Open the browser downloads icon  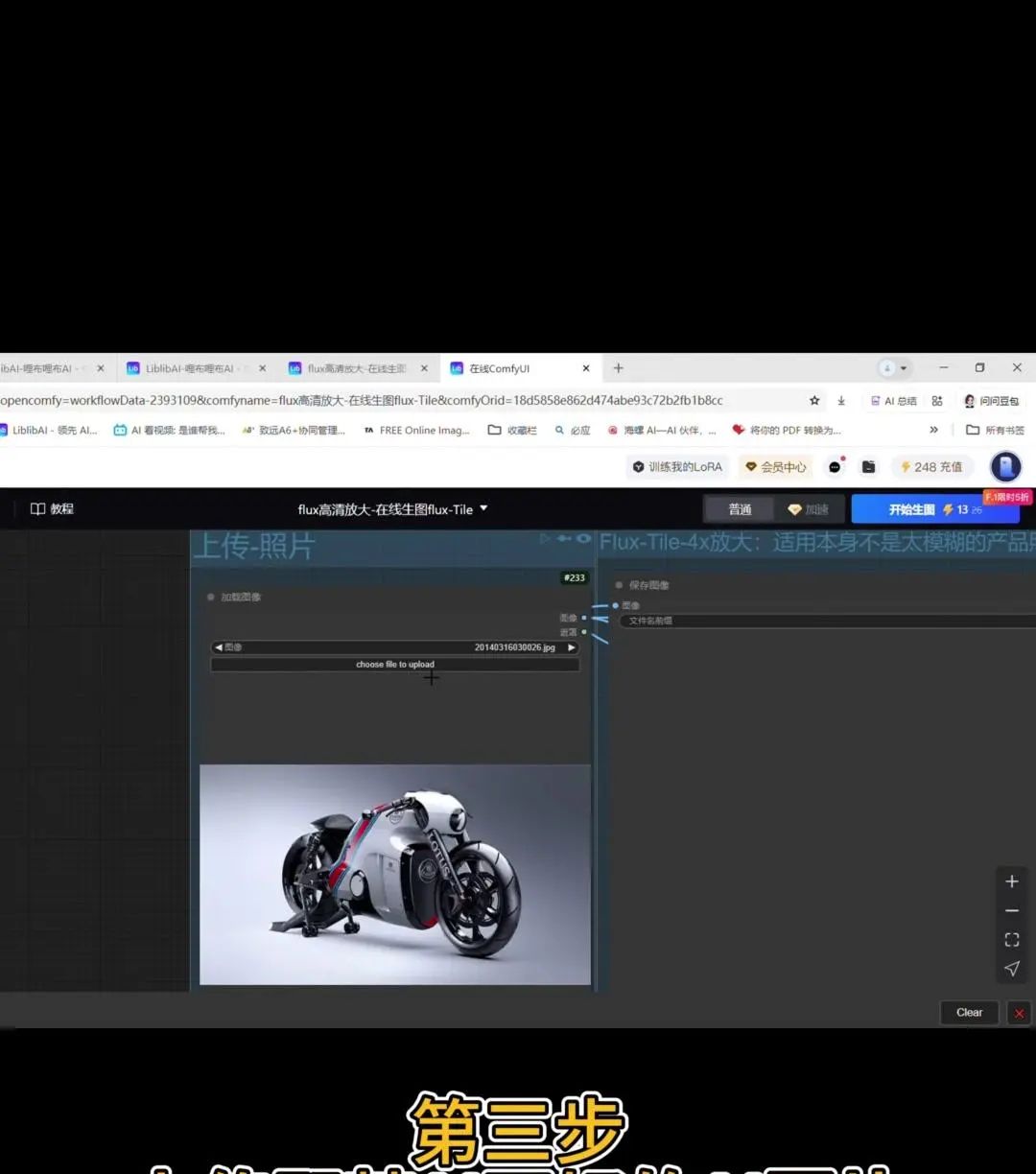click(841, 401)
